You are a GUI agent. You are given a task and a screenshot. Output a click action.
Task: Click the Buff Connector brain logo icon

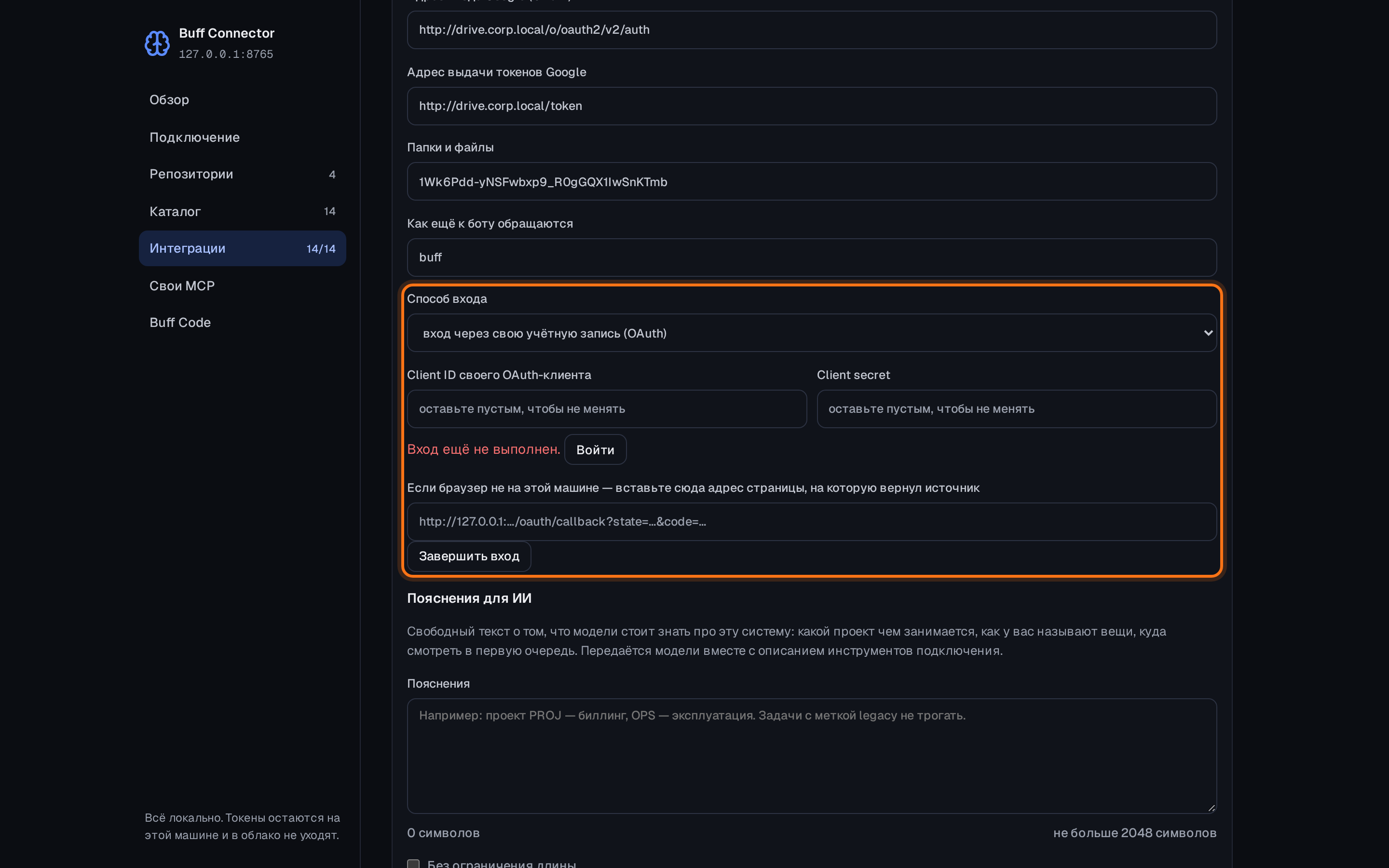click(x=157, y=43)
